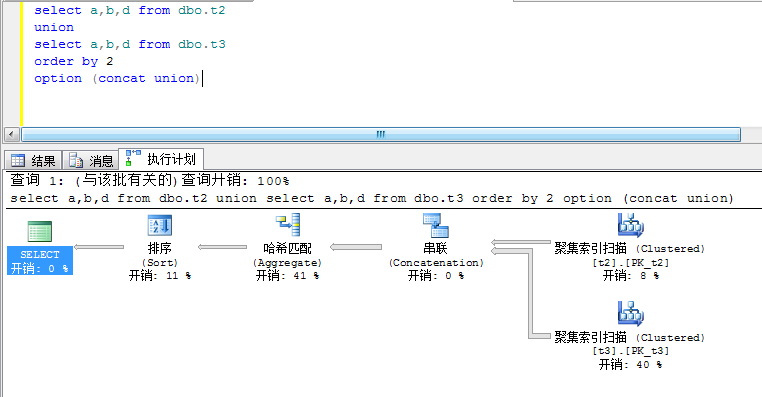
Task: Click the Concatenation (串联) operator icon
Action: (435, 226)
